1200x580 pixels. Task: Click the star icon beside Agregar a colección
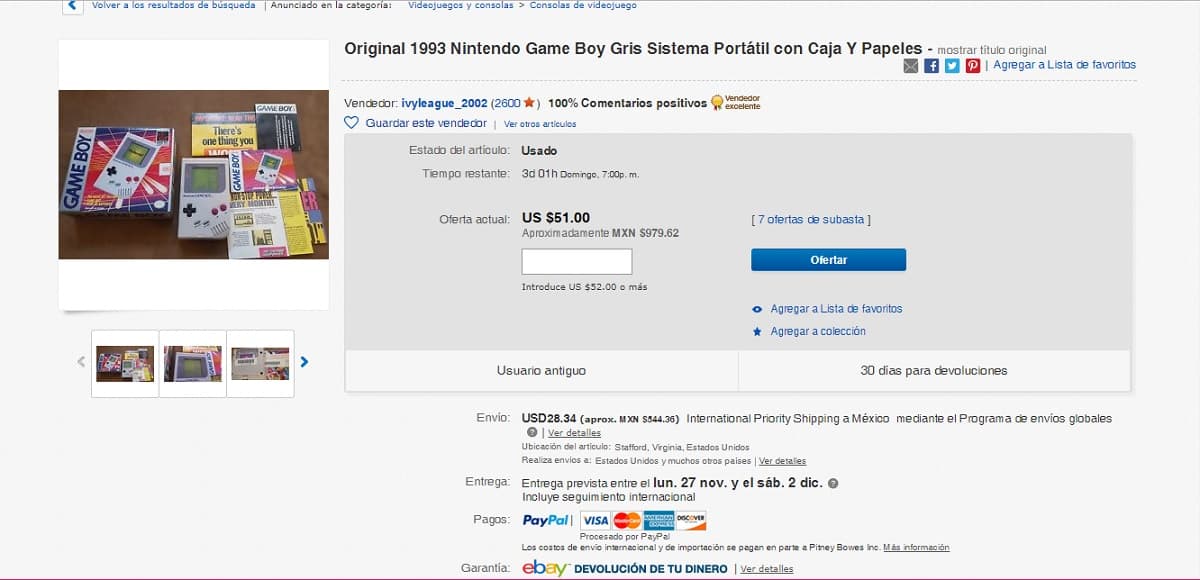coord(757,331)
